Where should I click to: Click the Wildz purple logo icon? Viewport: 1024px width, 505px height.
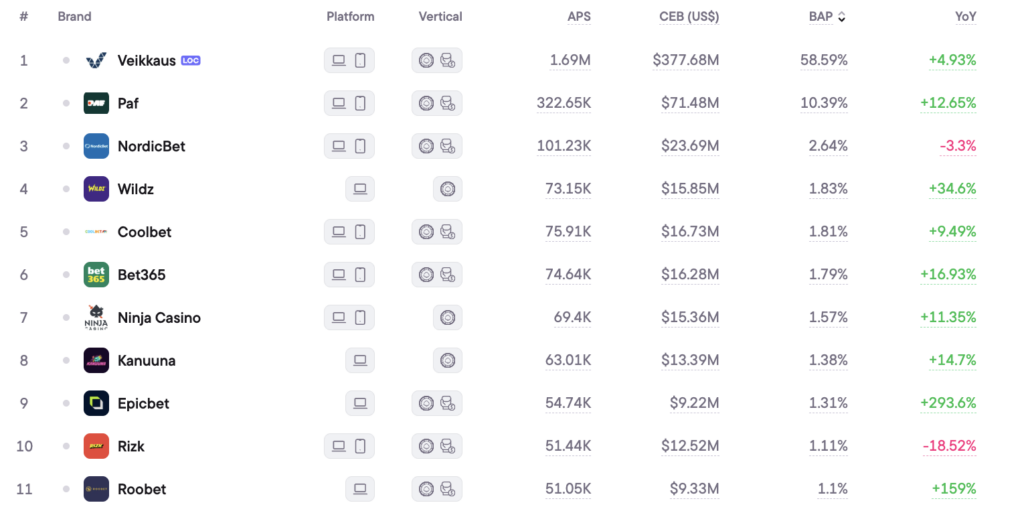tap(96, 189)
